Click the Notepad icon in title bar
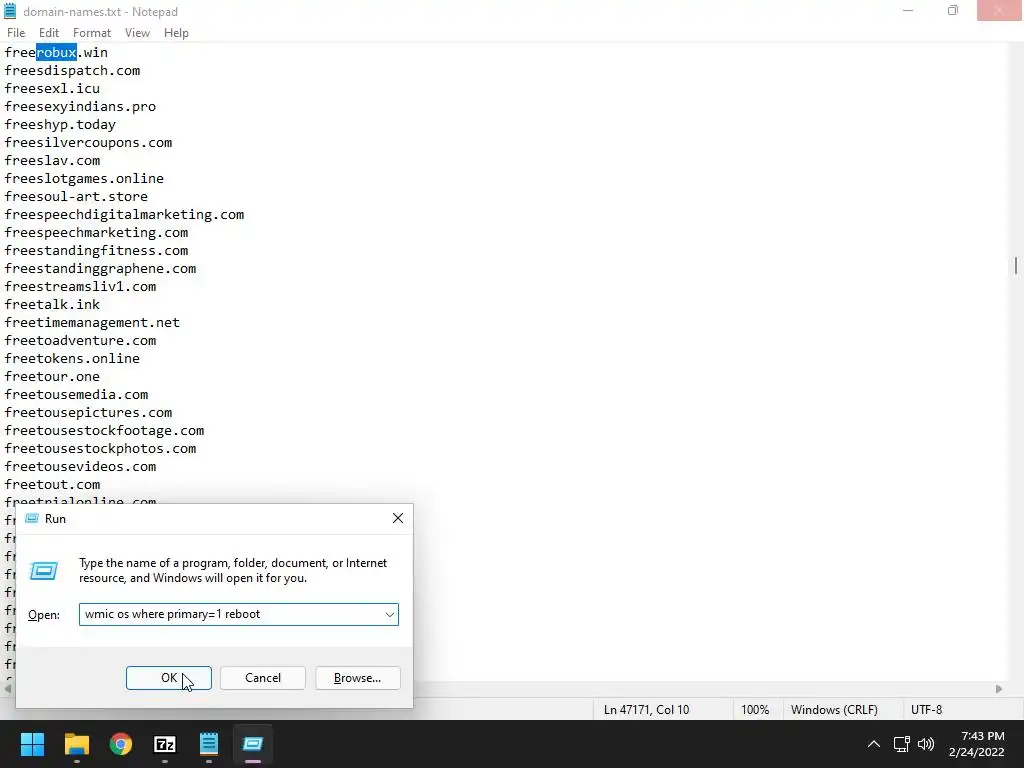Viewport: 1024px width, 768px height. pyautogui.click(x=10, y=11)
